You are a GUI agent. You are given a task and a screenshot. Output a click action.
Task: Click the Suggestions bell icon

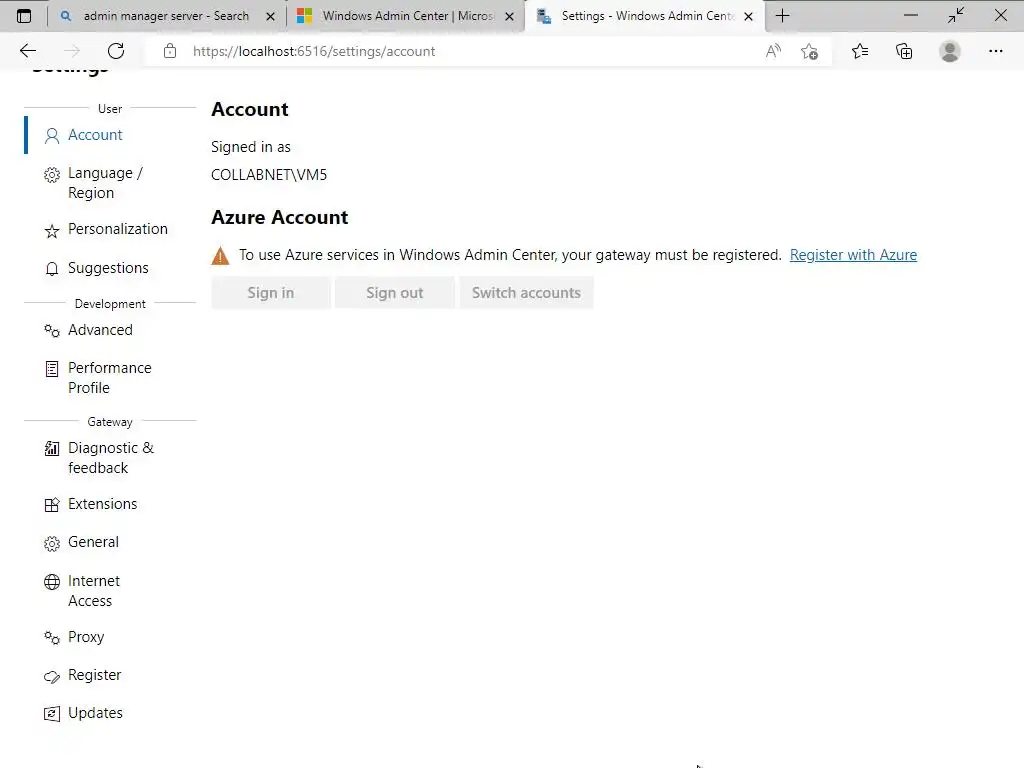(x=52, y=269)
